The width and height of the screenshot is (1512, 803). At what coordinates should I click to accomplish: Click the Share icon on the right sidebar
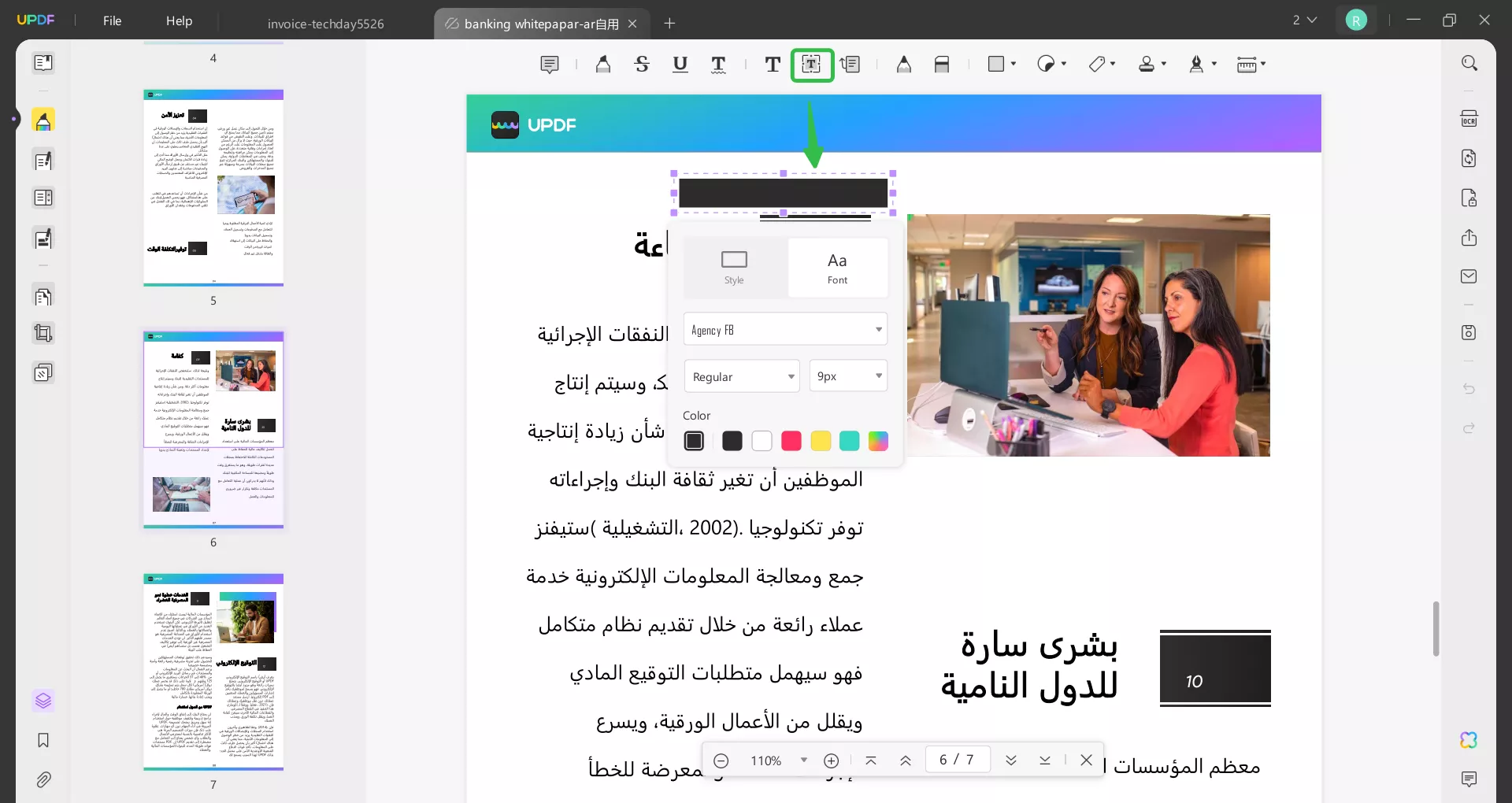coord(1469,237)
